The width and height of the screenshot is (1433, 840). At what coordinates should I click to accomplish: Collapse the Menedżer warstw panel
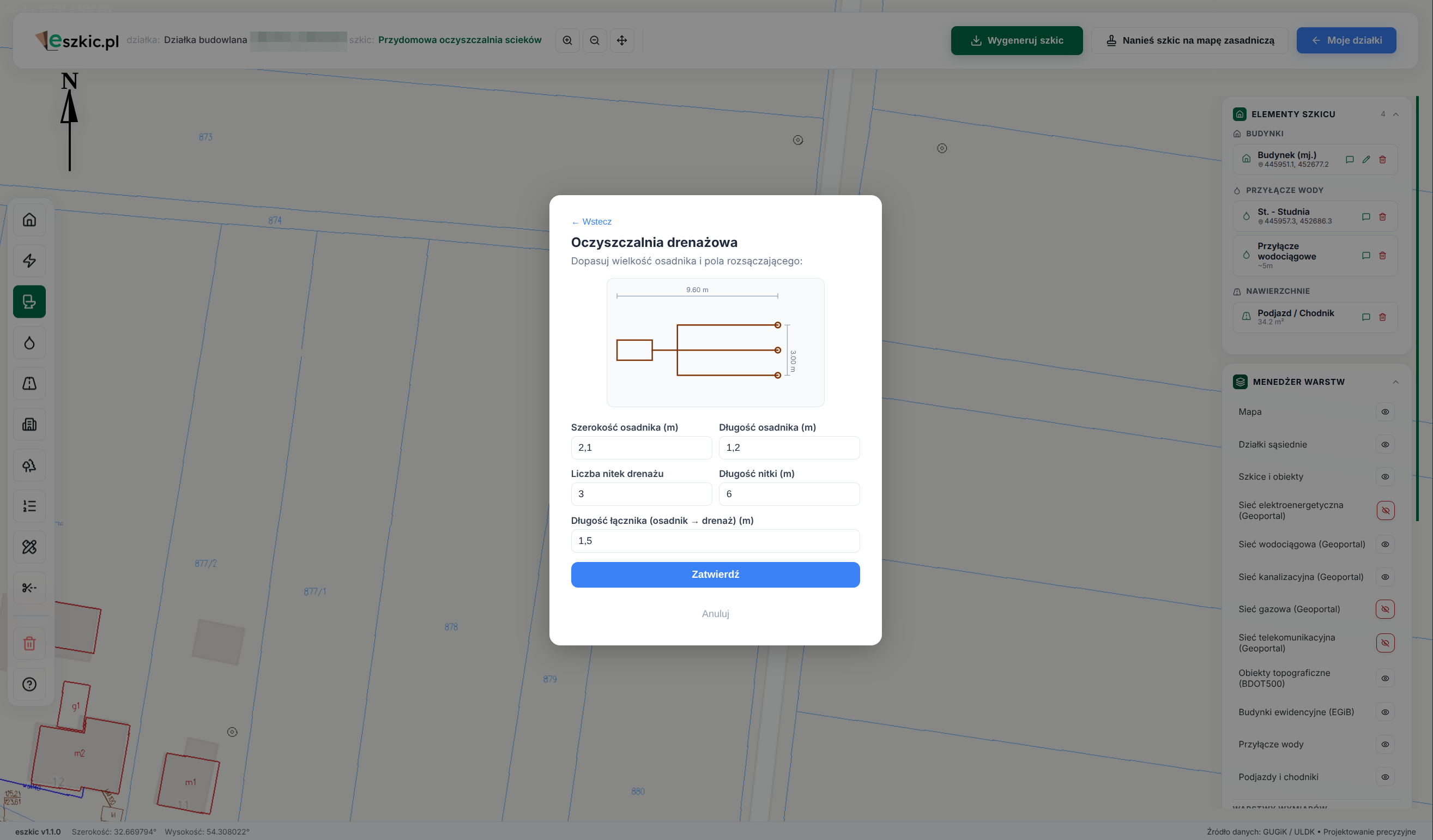(x=1395, y=382)
